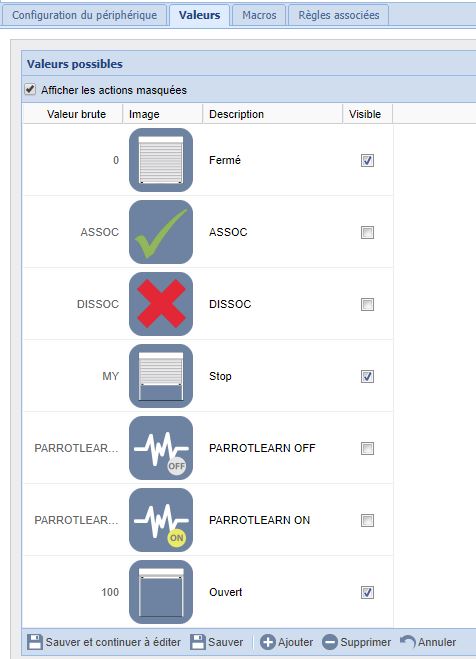Click the PARROTLEARN OFF waveform icon

click(161, 448)
